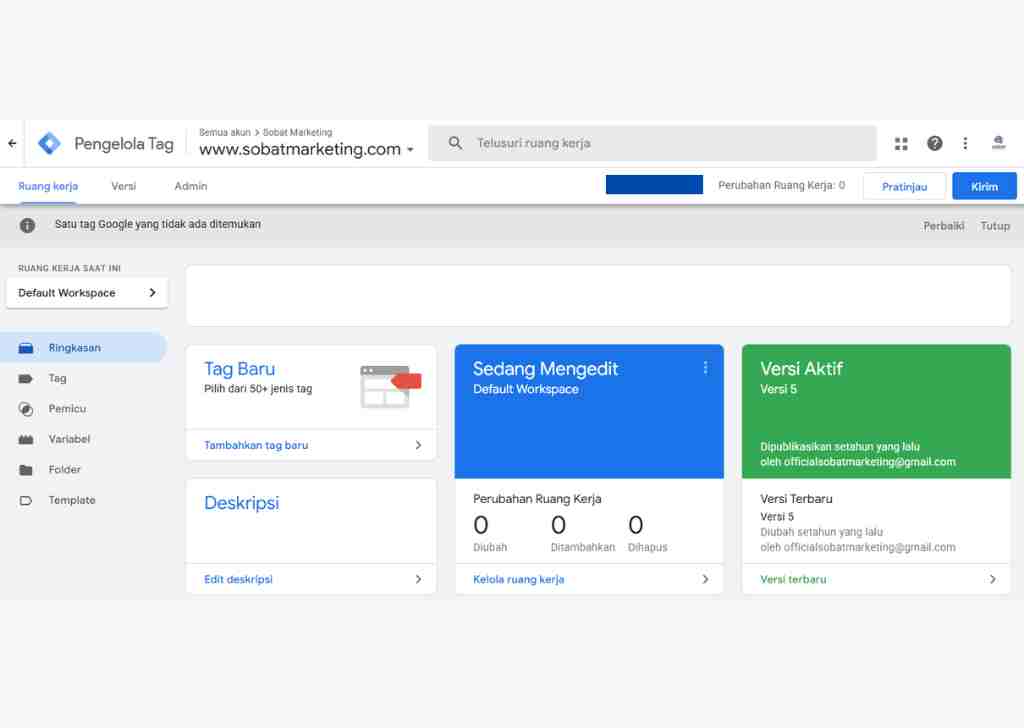Click the Template sidebar icon

pos(25,500)
